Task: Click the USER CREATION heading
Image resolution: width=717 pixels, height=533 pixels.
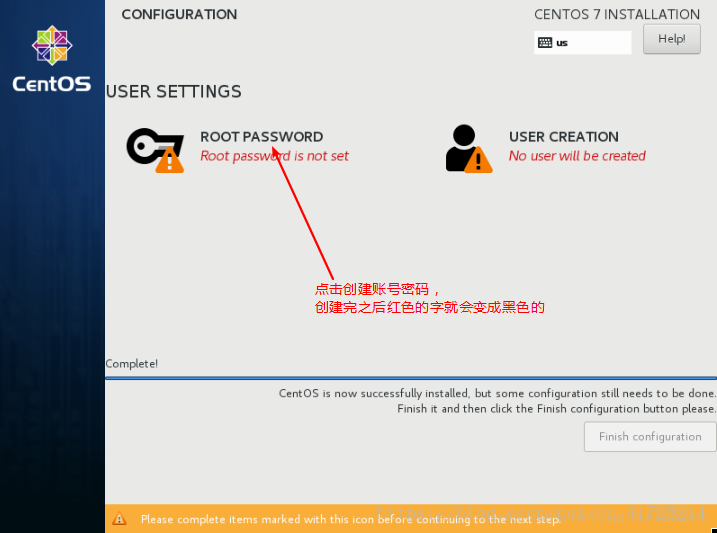Action: pyautogui.click(x=563, y=137)
